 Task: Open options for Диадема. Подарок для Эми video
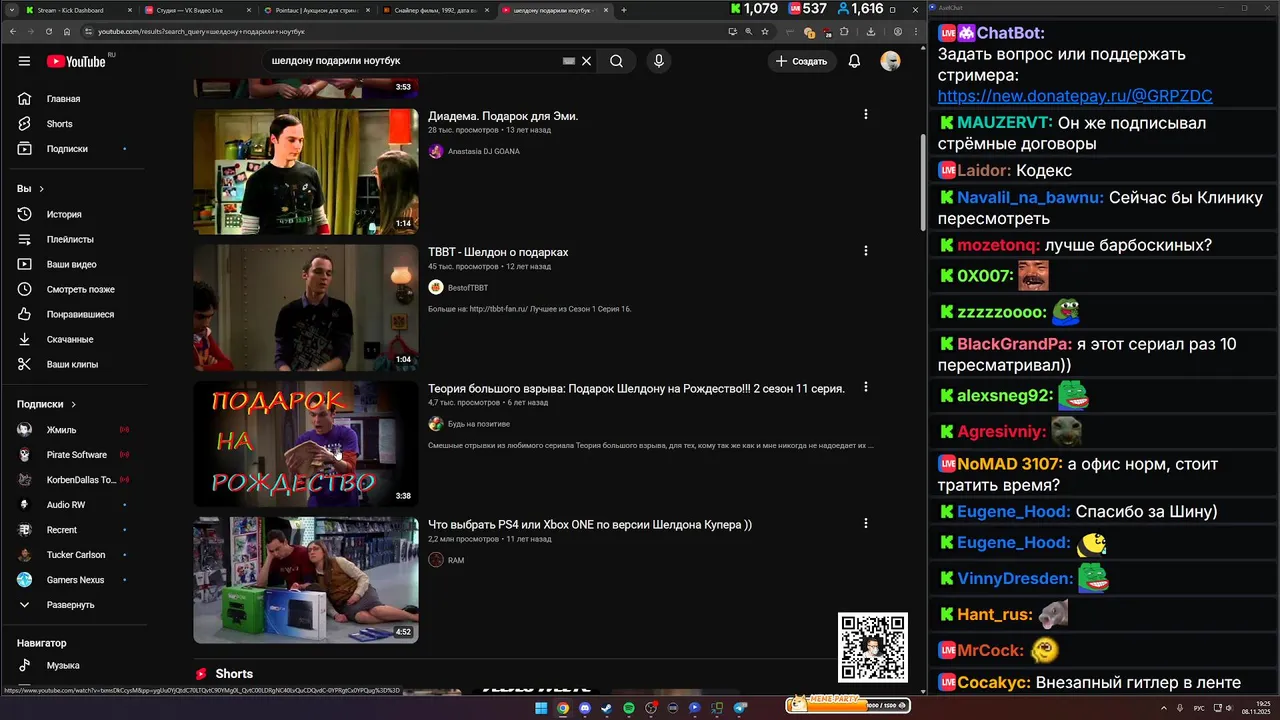(866, 115)
